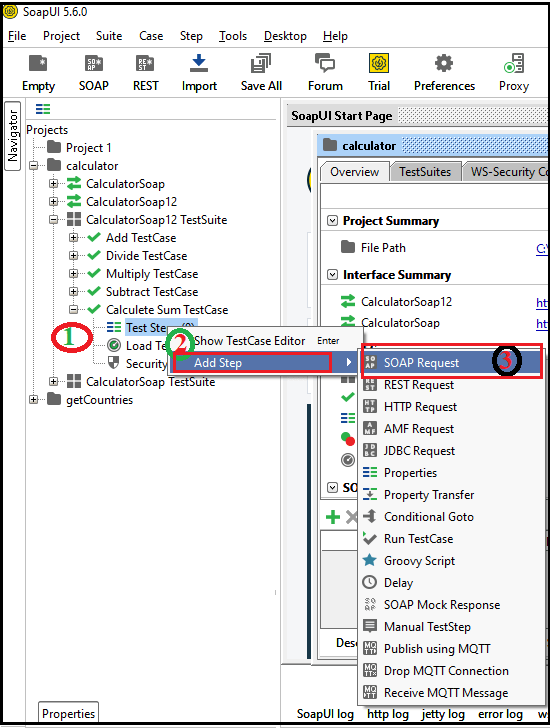The width and height of the screenshot is (550, 728).
Task: Expand the Add TestCase node
Action: (73, 238)
